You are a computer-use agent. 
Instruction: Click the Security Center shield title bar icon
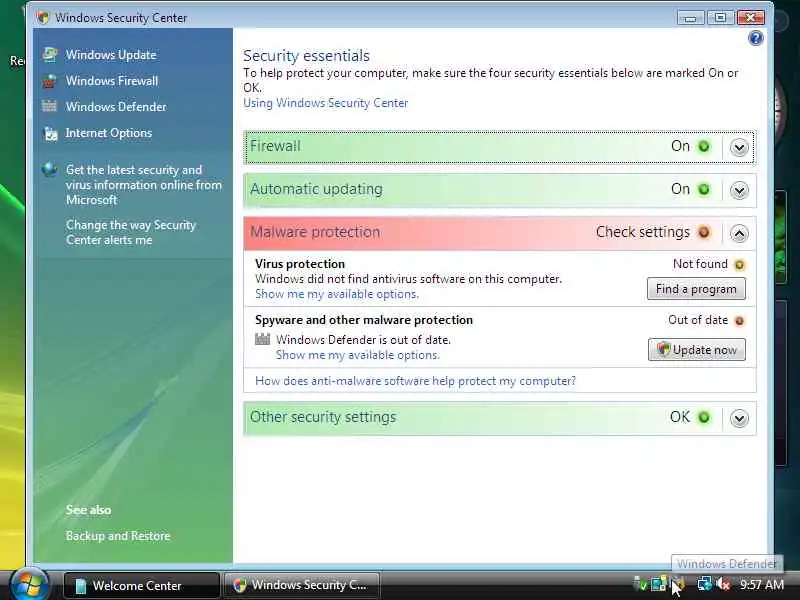pyautogui.click(x=43, y=17)
